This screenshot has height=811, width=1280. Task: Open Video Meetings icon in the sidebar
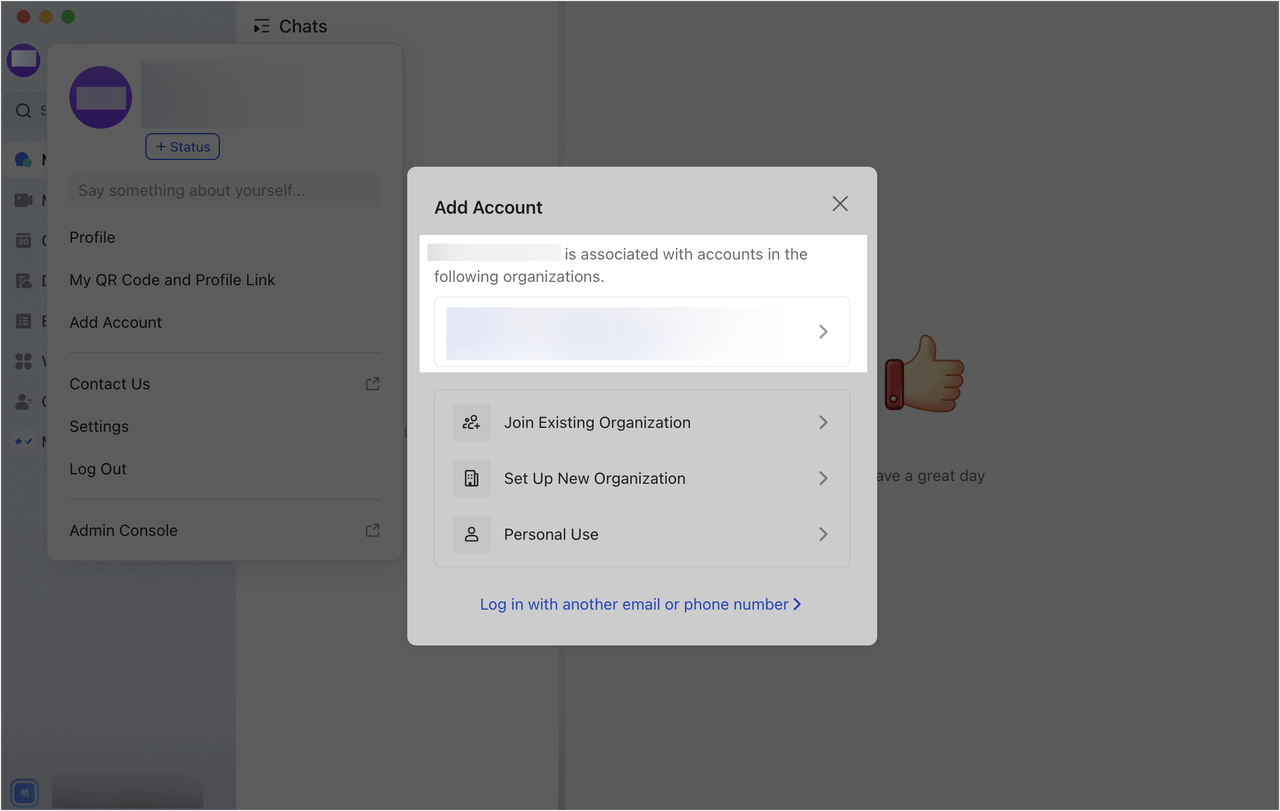pos(23,199)
